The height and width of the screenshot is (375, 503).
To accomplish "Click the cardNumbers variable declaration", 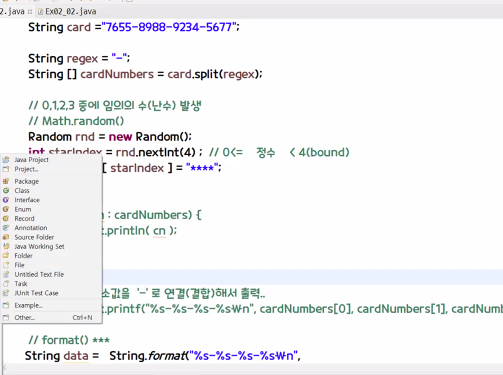I will click(x=117, y=74).
